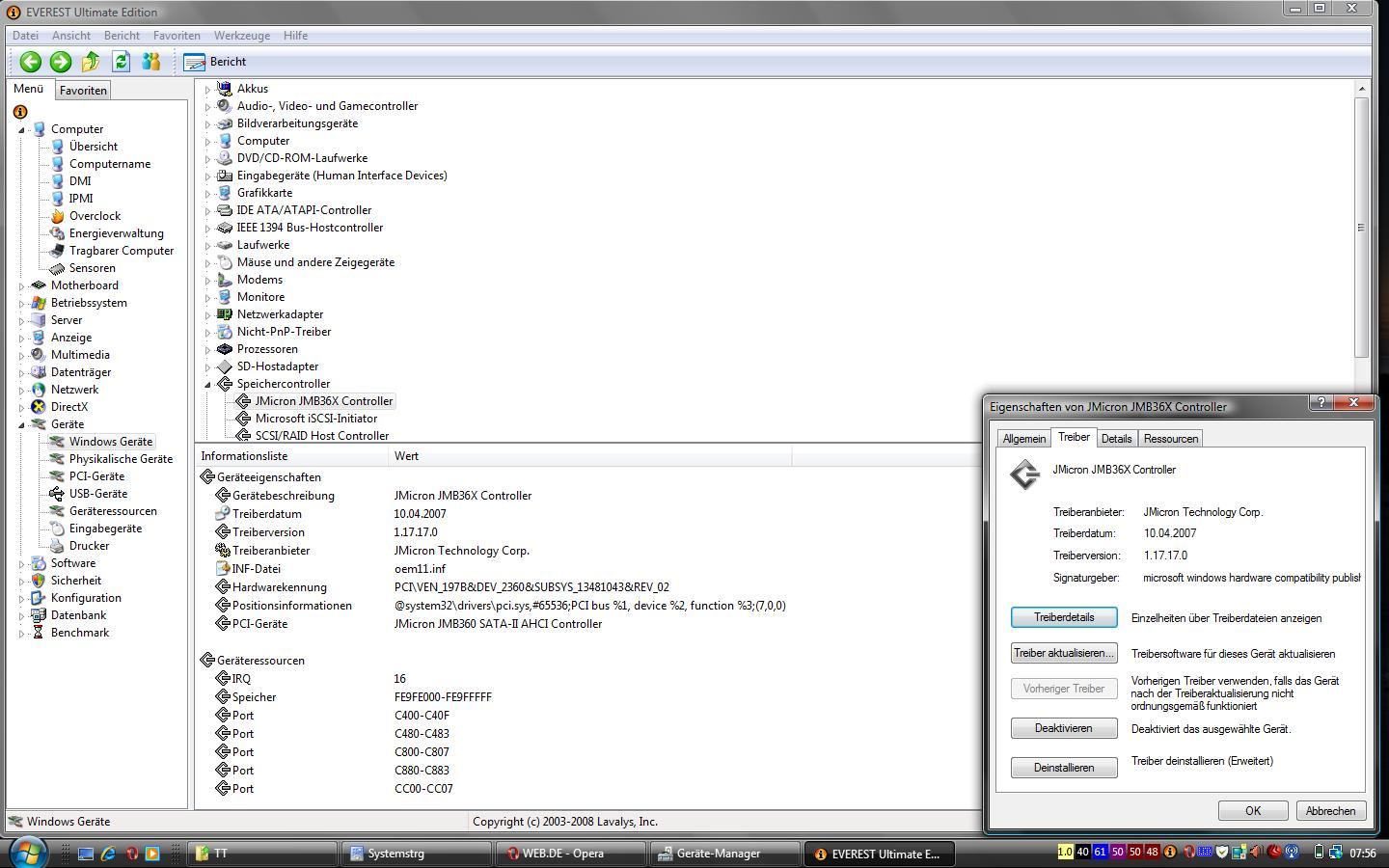The image size is (1389, 868).
Task: Open the Ansicht menu
Action: pyautogui.click(x=71, y=35)
